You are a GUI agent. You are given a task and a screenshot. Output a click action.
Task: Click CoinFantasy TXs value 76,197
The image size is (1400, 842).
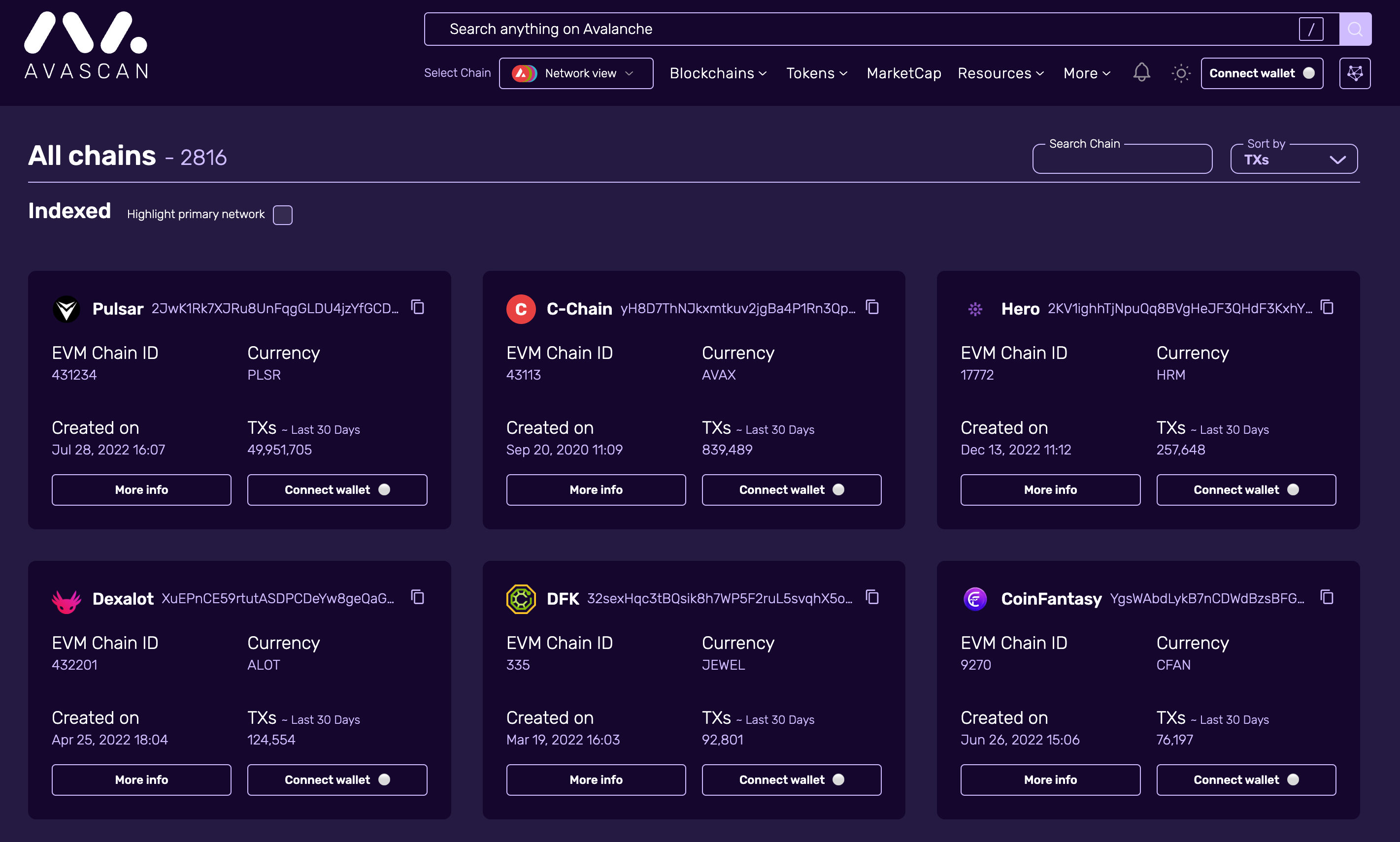pos(1174,739)
